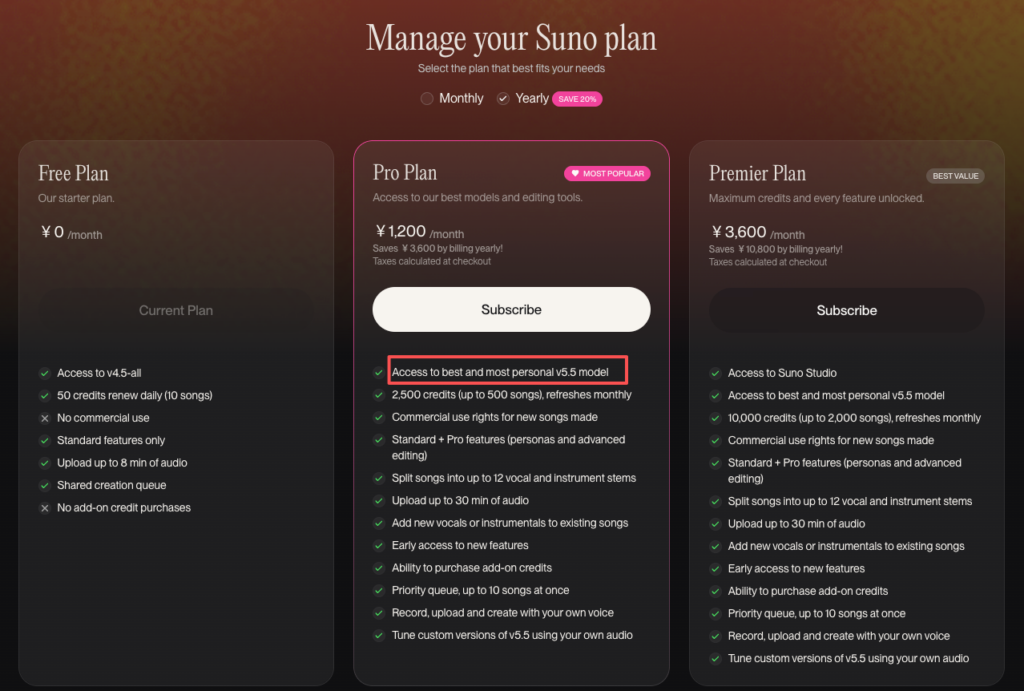Click the X icon next to No commercial use
1024x691 pixels.
(45, 417)
